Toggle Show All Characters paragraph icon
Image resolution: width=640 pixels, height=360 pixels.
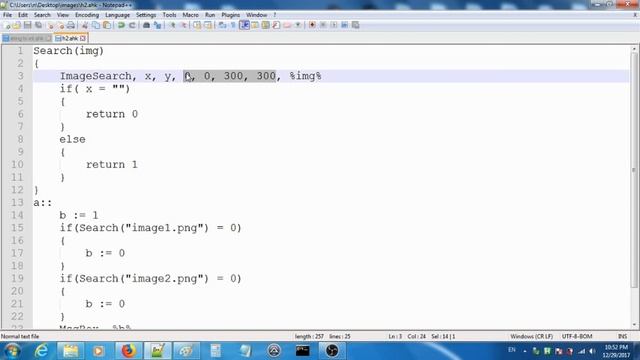pyautogui.click(x=233, y=25)
